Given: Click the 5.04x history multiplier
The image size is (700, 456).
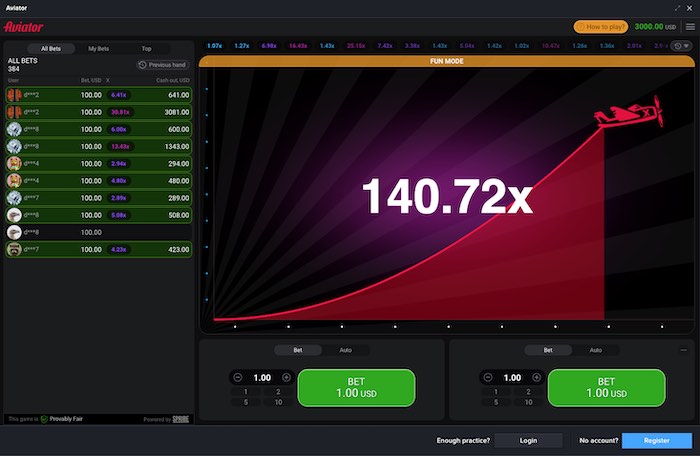Looking at the screenshot, I should (x=467, y=46).
